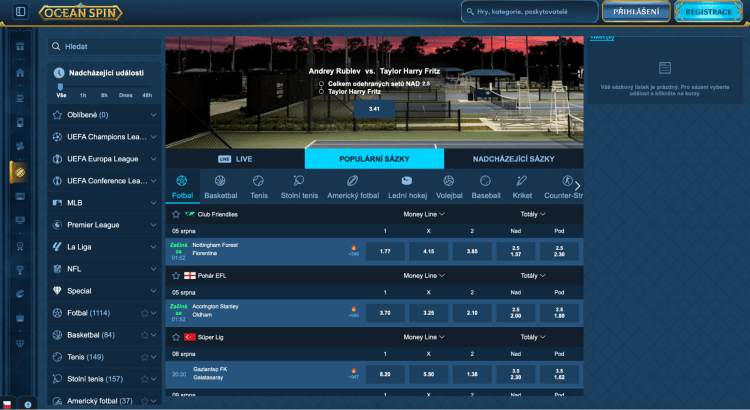The image size is (750, 410).
Task: Toggle favorite star for Tenis (149)
Action: [x=144, y=357]
